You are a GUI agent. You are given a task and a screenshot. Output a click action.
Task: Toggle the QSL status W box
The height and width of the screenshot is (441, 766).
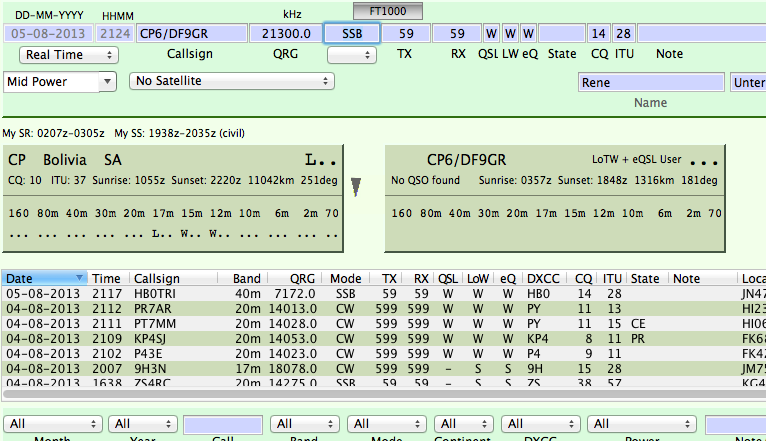click(491, 33)
